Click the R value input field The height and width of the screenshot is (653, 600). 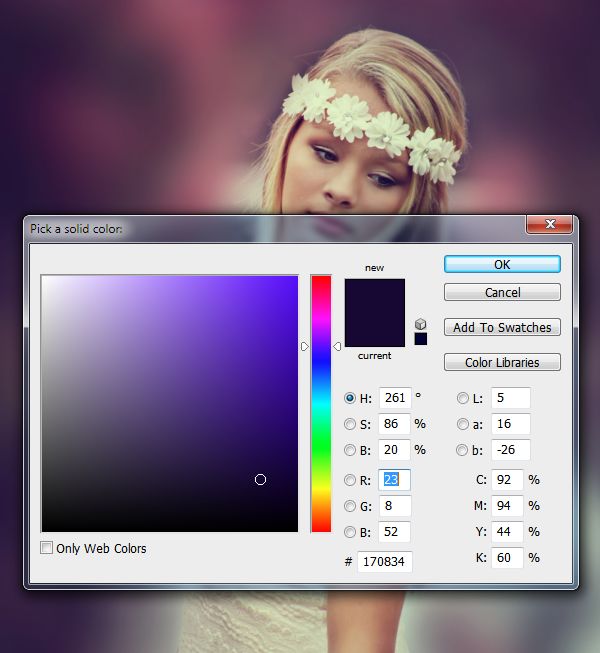coord(394,480)
